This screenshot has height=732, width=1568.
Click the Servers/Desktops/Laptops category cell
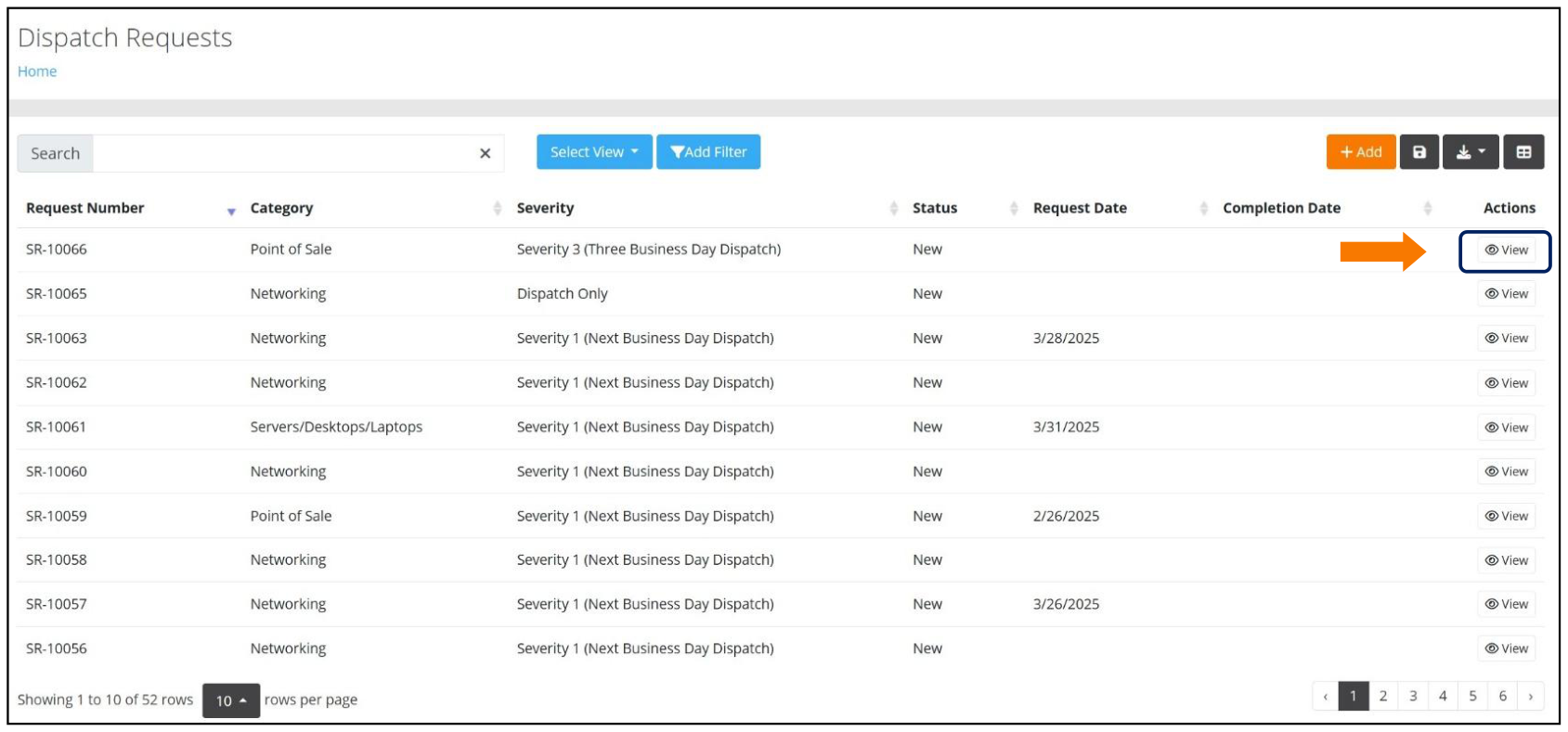(336, 427)
